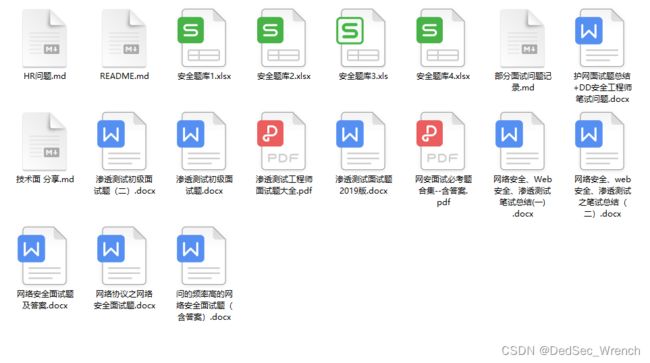Open the 安全题库2.xlsx spreadsheet icon
Image resolution: width=650 pixels, height=363 pixels.
click(281, 38)
